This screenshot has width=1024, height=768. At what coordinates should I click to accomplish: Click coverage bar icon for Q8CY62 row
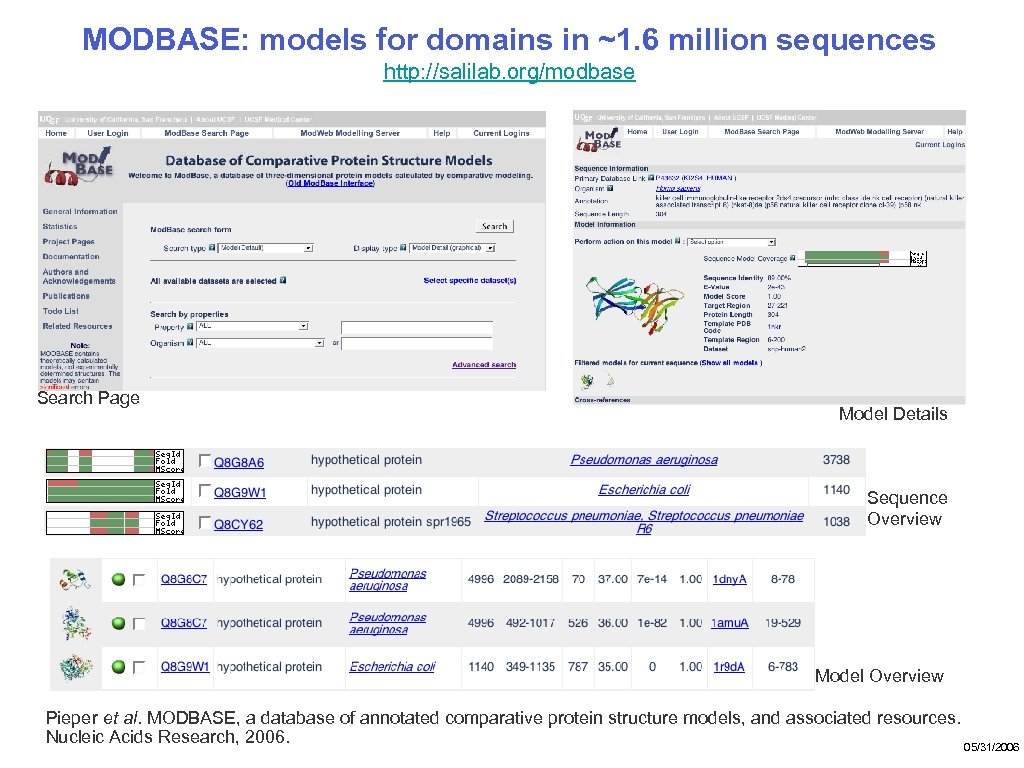(x=115, y=523)
